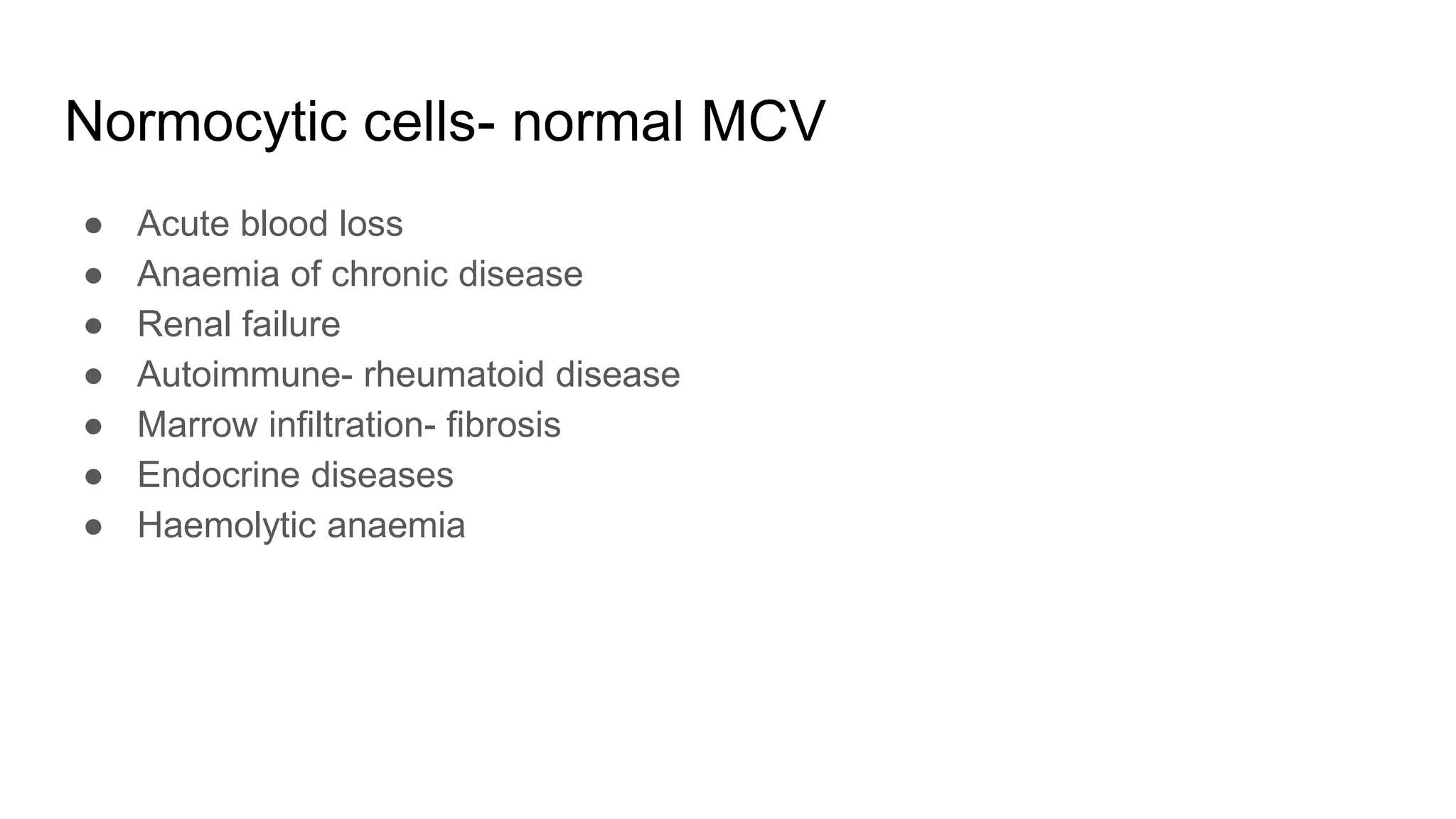Click the slide title Normocytic cells- normal MCV

tap(445, 122)
